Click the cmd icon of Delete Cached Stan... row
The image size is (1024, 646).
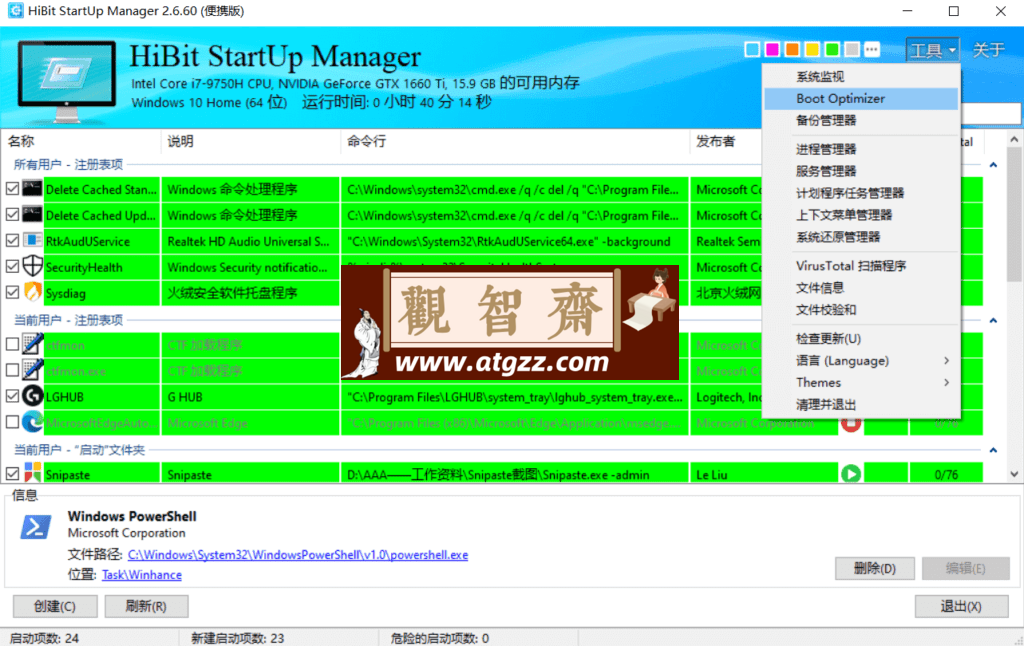pos(32,189)
